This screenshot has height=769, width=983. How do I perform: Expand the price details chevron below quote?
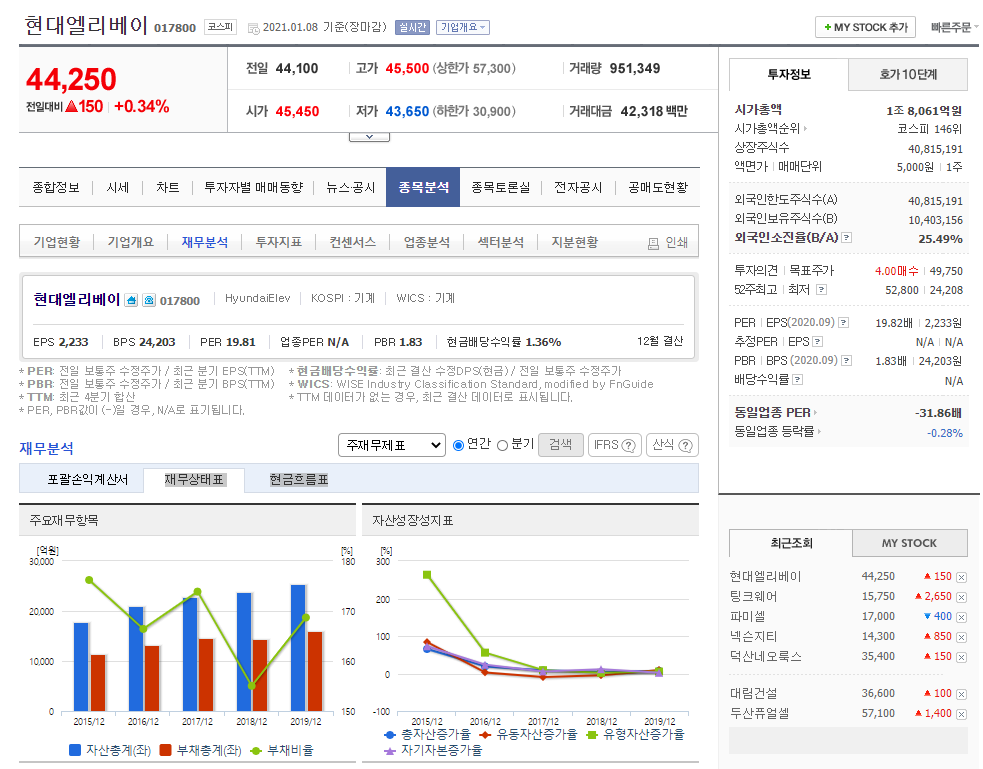[x=369, y=137]
